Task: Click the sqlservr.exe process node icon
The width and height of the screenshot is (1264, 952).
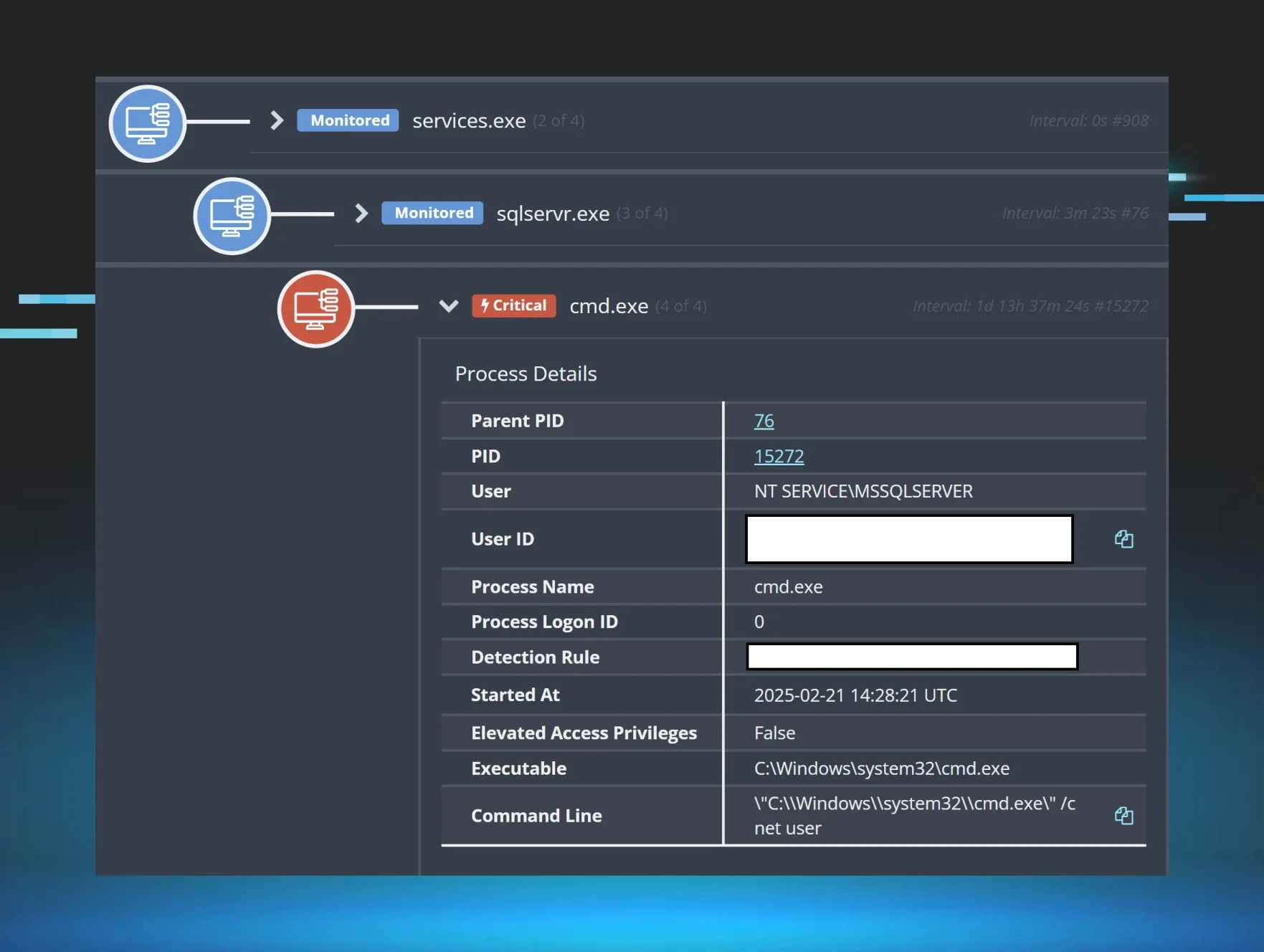Action: [232, 216]
